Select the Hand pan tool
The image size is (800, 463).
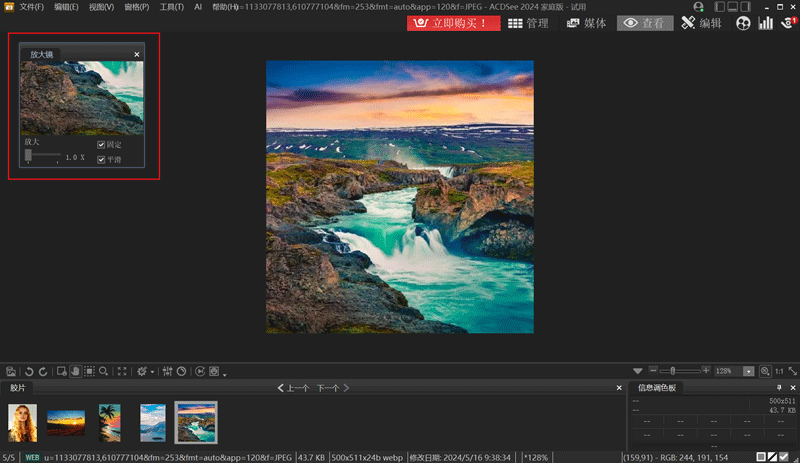[x=75, y=371]
